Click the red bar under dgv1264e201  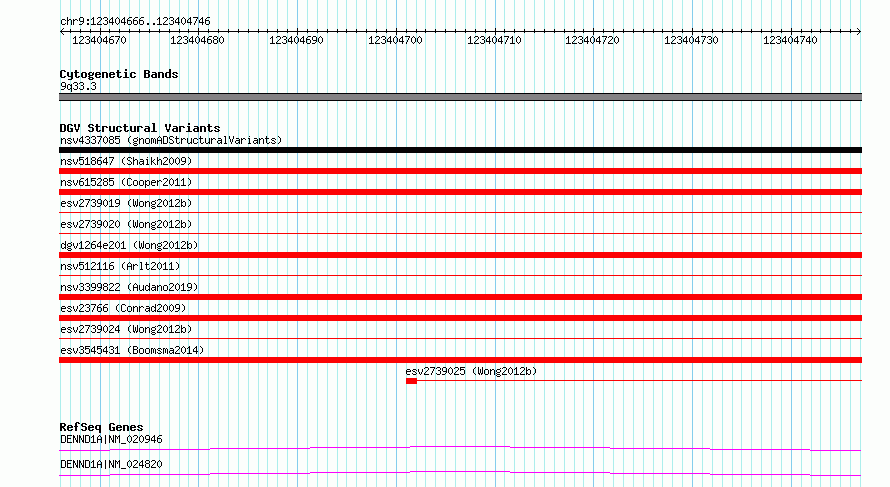click(x=460, y=255)
